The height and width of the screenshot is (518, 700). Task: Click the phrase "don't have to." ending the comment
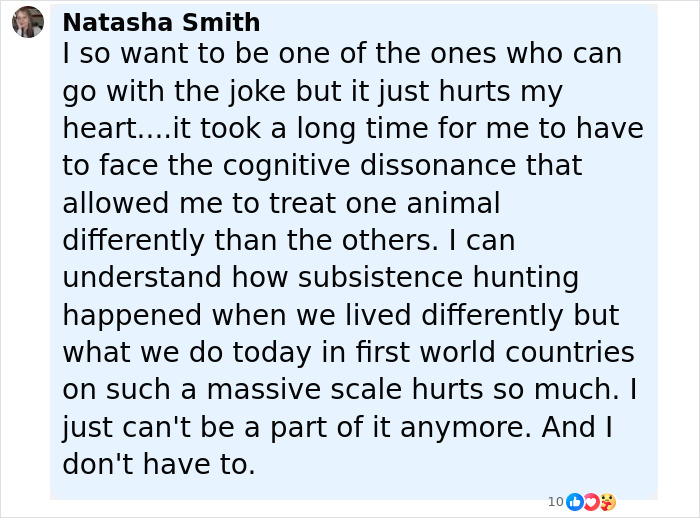pos(159,464)
